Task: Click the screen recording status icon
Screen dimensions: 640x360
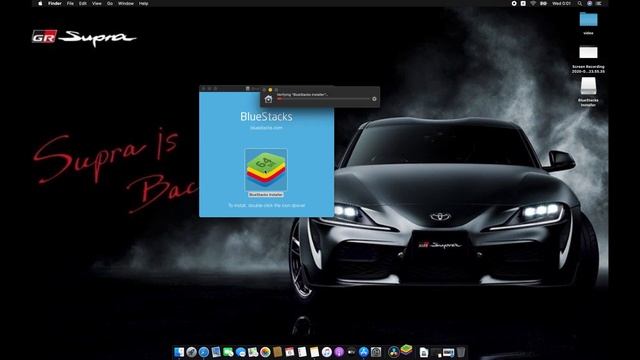Action: pos(514,3)
